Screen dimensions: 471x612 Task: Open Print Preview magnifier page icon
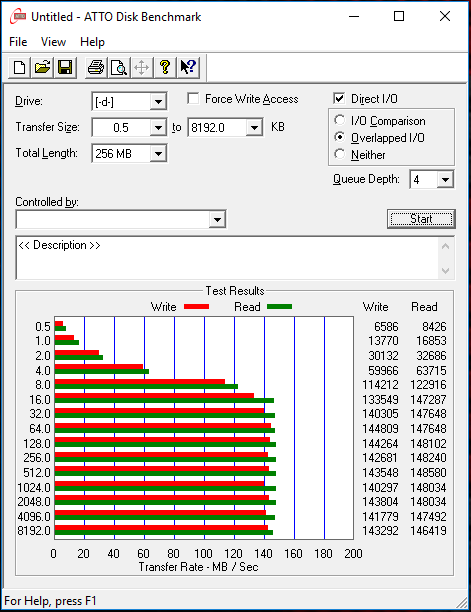[119, 68]
